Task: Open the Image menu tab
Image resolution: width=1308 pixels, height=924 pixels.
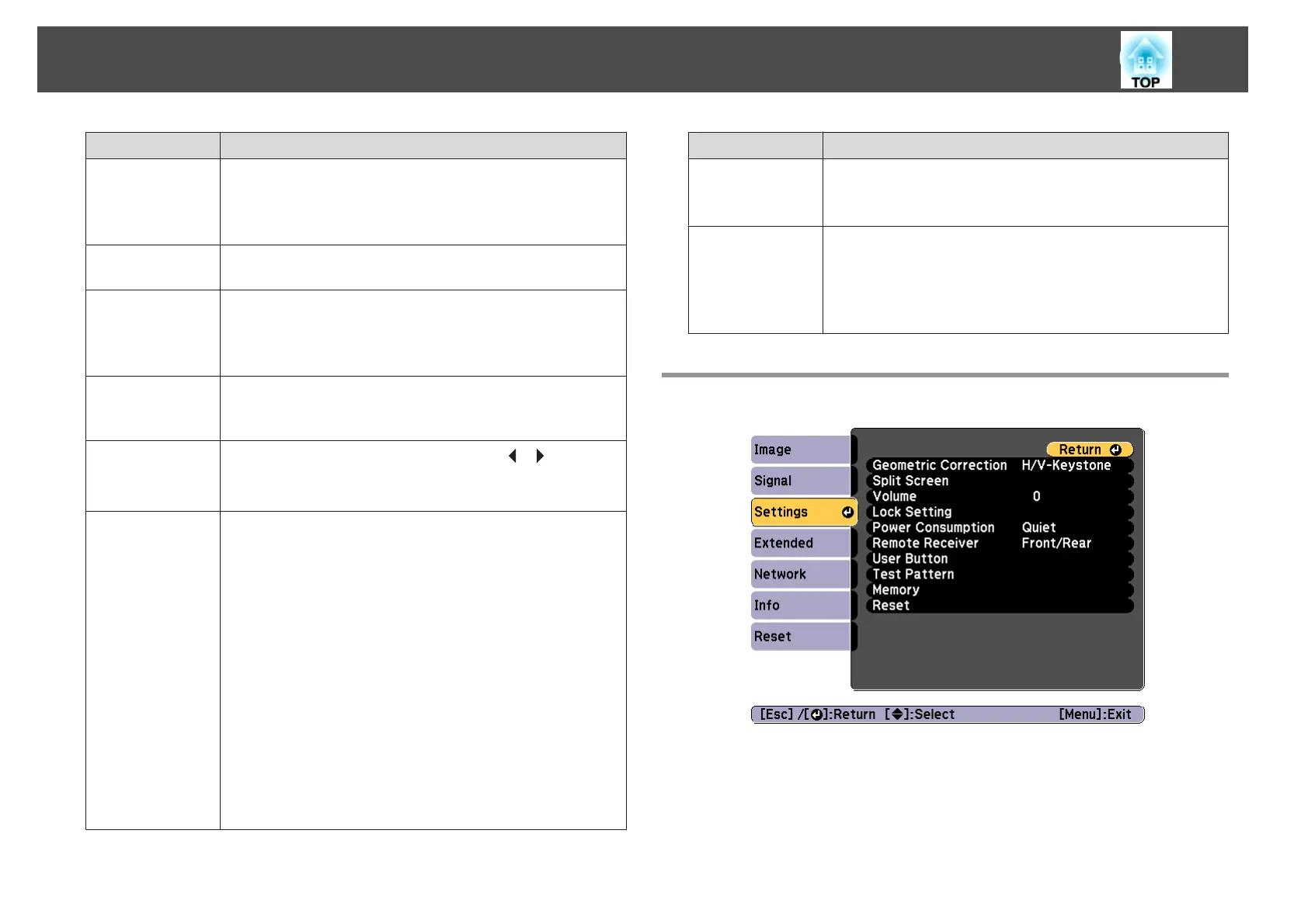Action: [x=802, y=450]
